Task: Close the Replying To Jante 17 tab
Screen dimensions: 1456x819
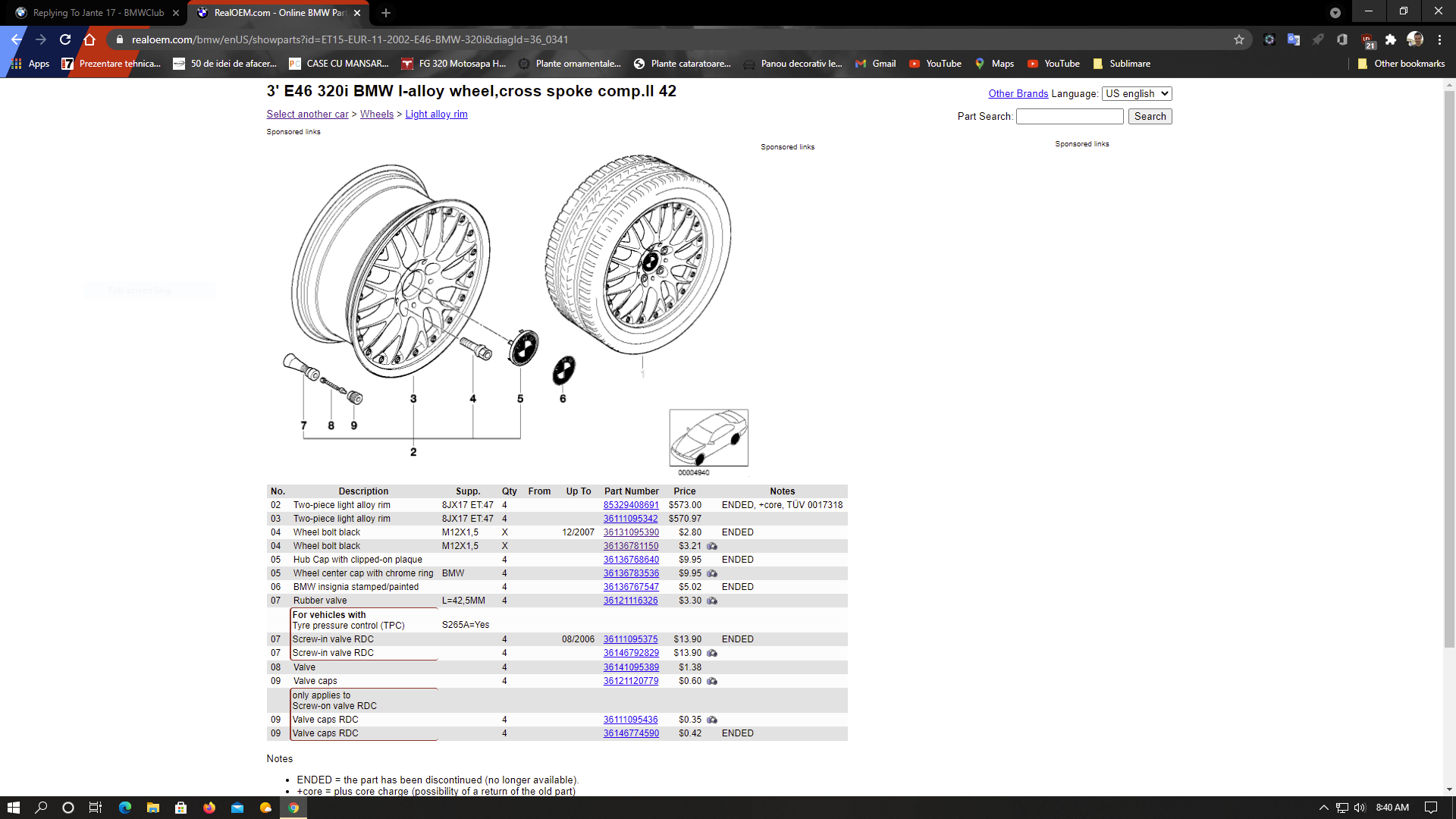Action: pos(176,13)
